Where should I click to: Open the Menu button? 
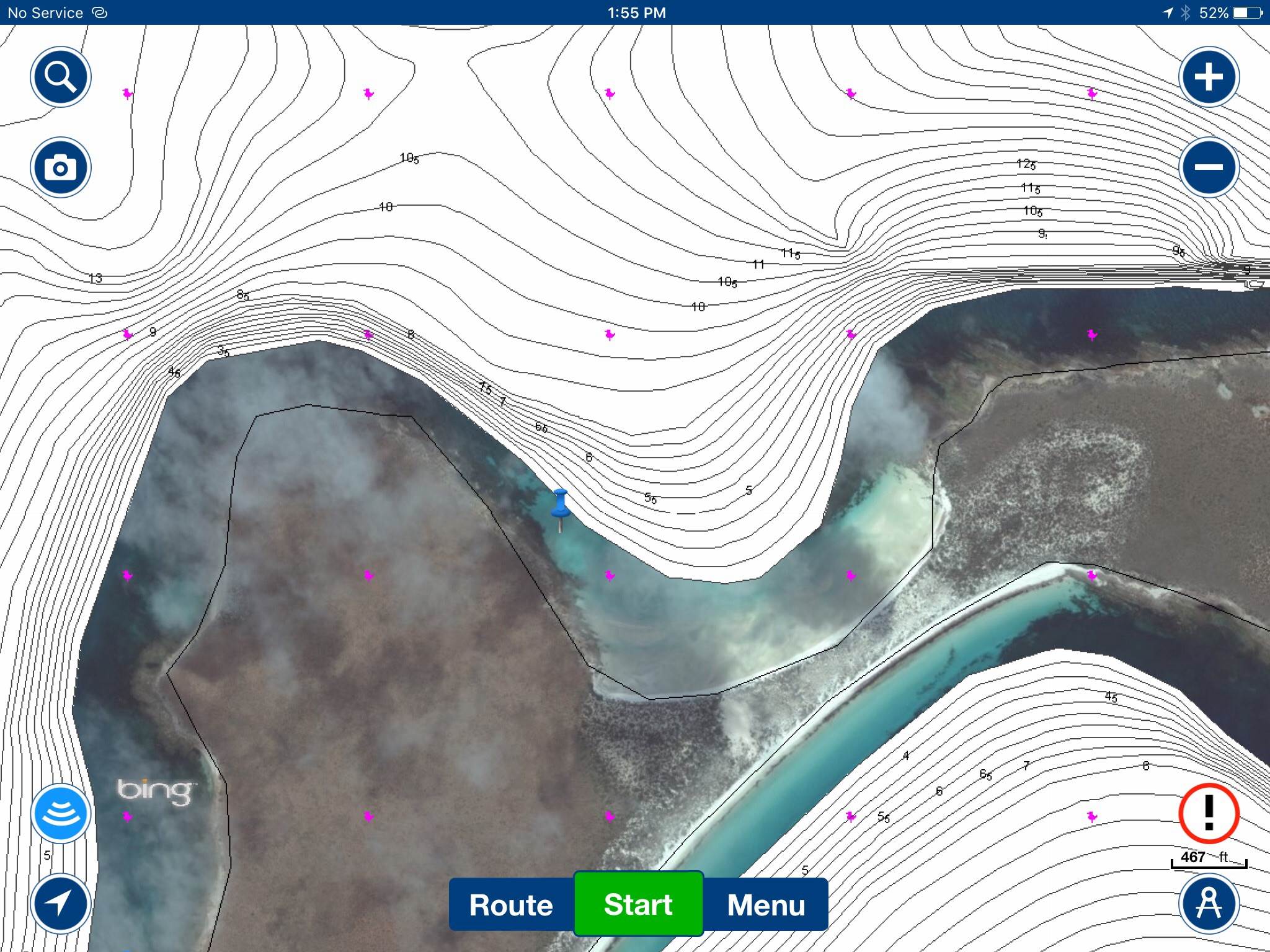(766, 905)
